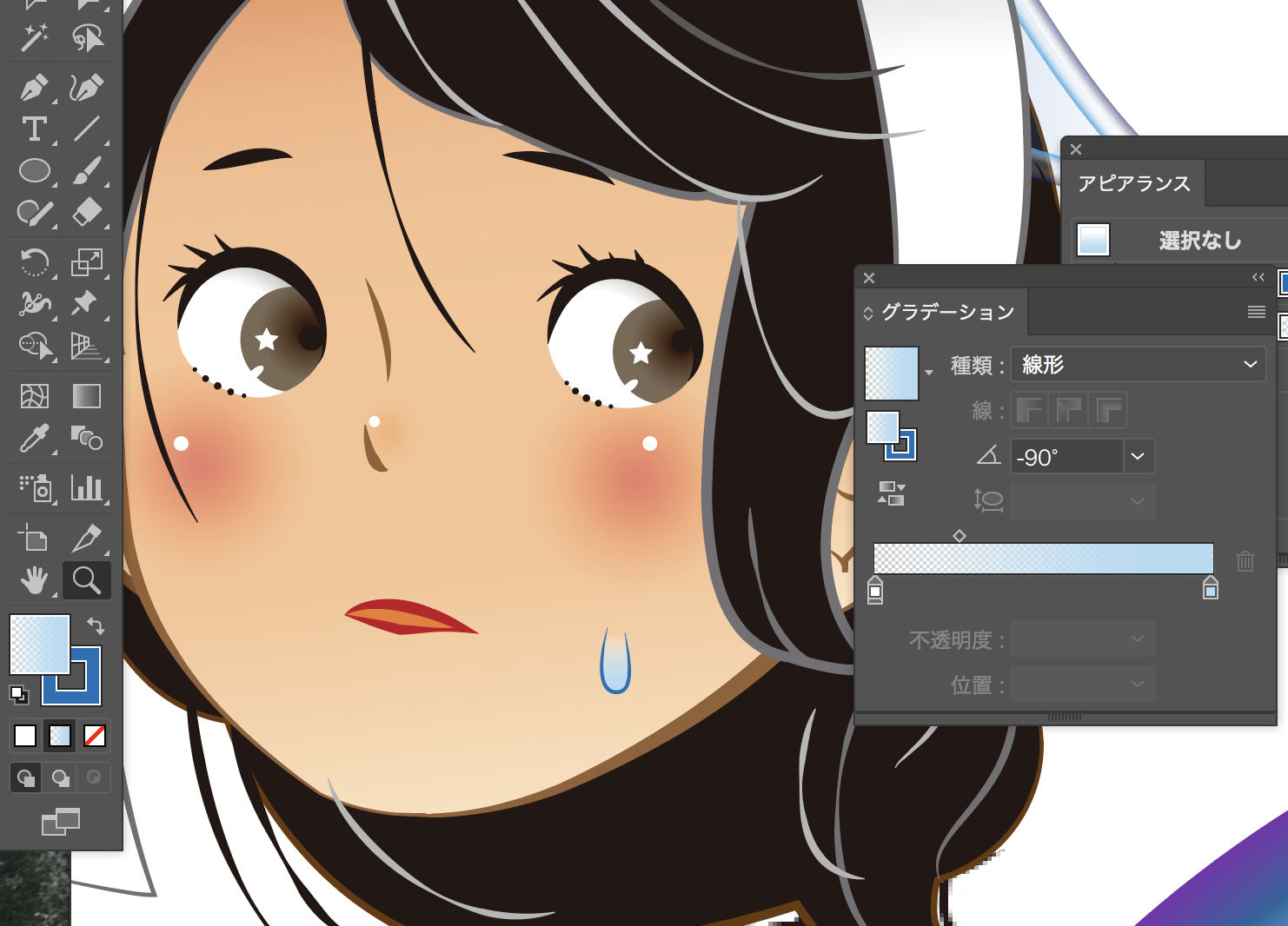Screen dimensions: 1288x926
Task: Select the Ellipse tool
Action: tap(35, 170)
